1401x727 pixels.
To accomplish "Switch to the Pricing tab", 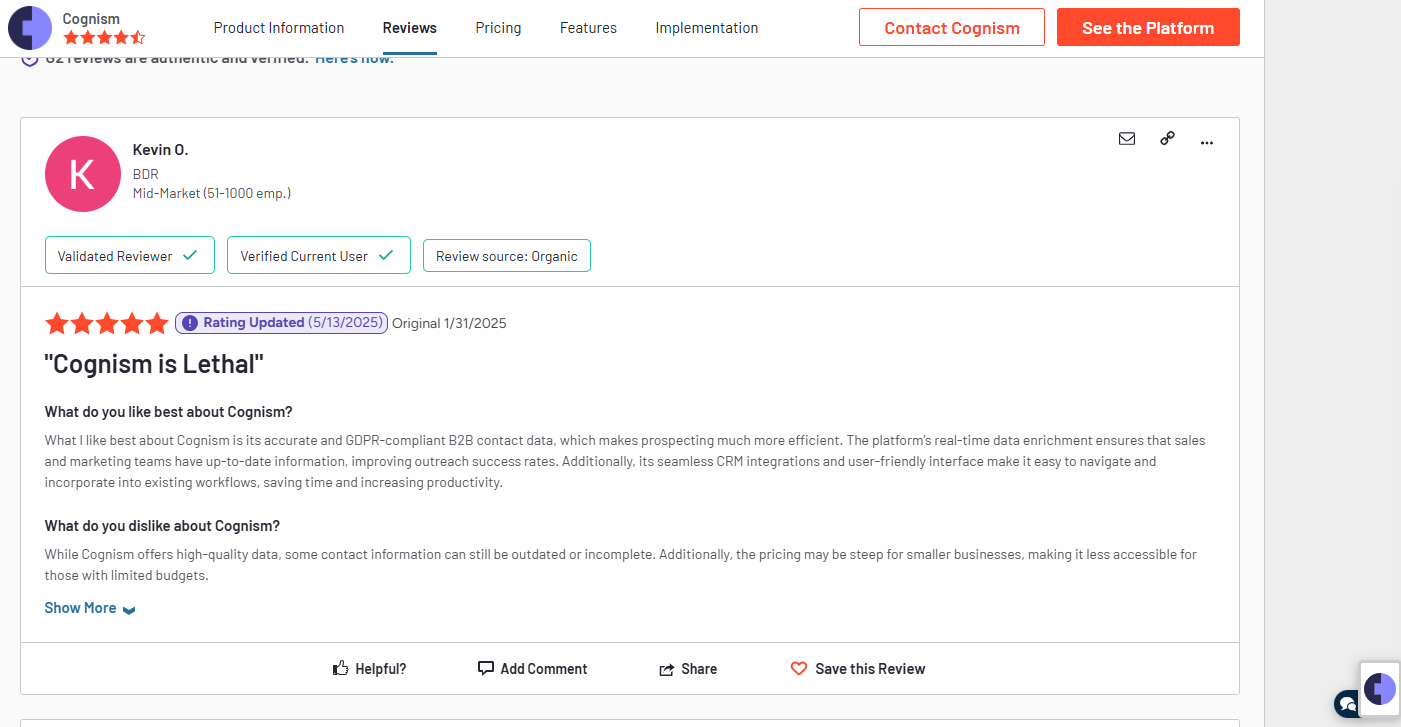I will pyautogui.click(x=498, y=28).
